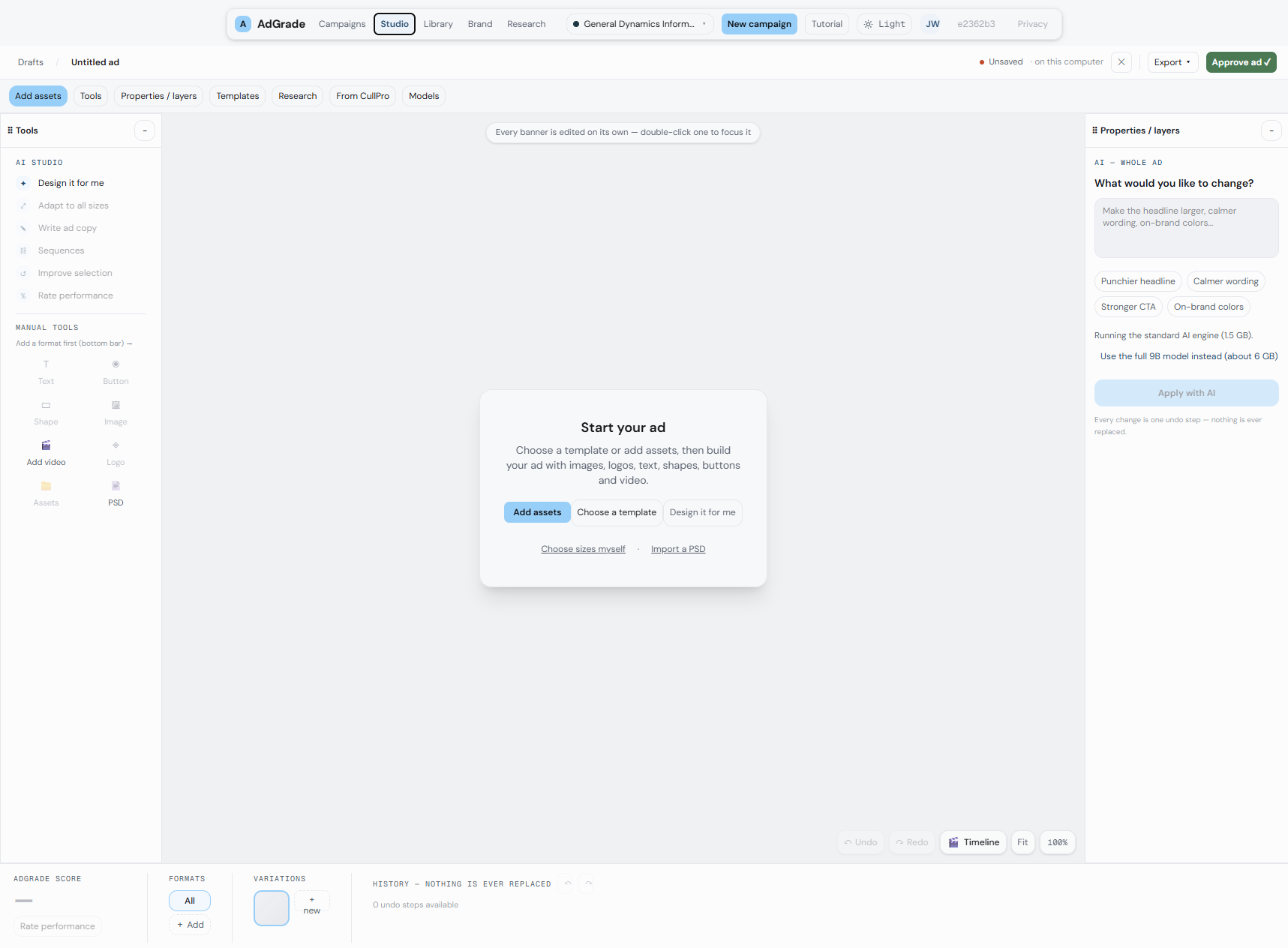1288x948 pixels.
Task: Open the JW user avatar menu
Action: point(932,24)
